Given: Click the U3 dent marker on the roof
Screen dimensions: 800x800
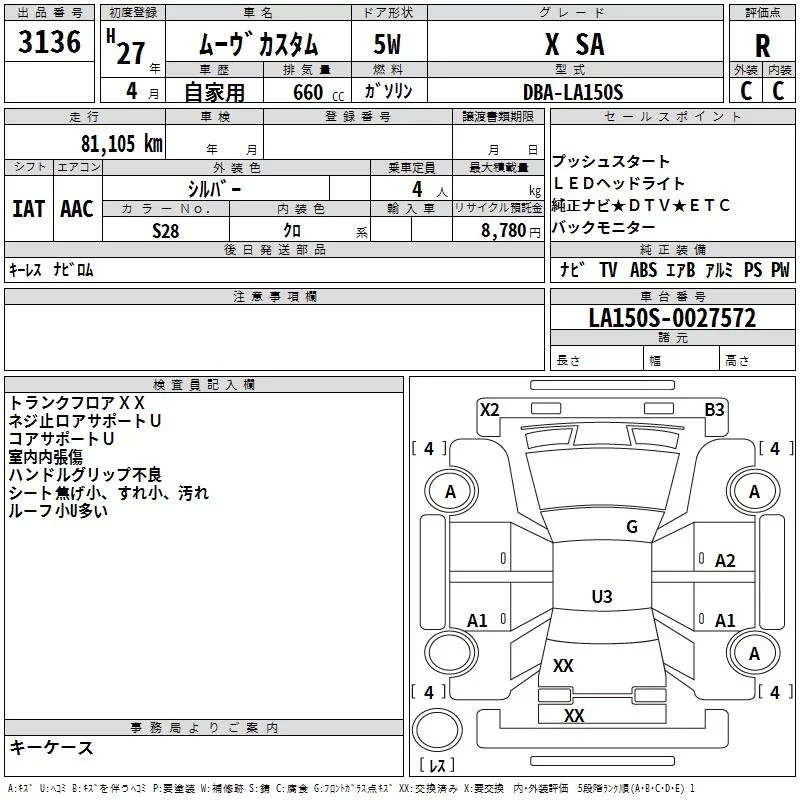Looking at the screenshot, I should click(x=601, y=597).
